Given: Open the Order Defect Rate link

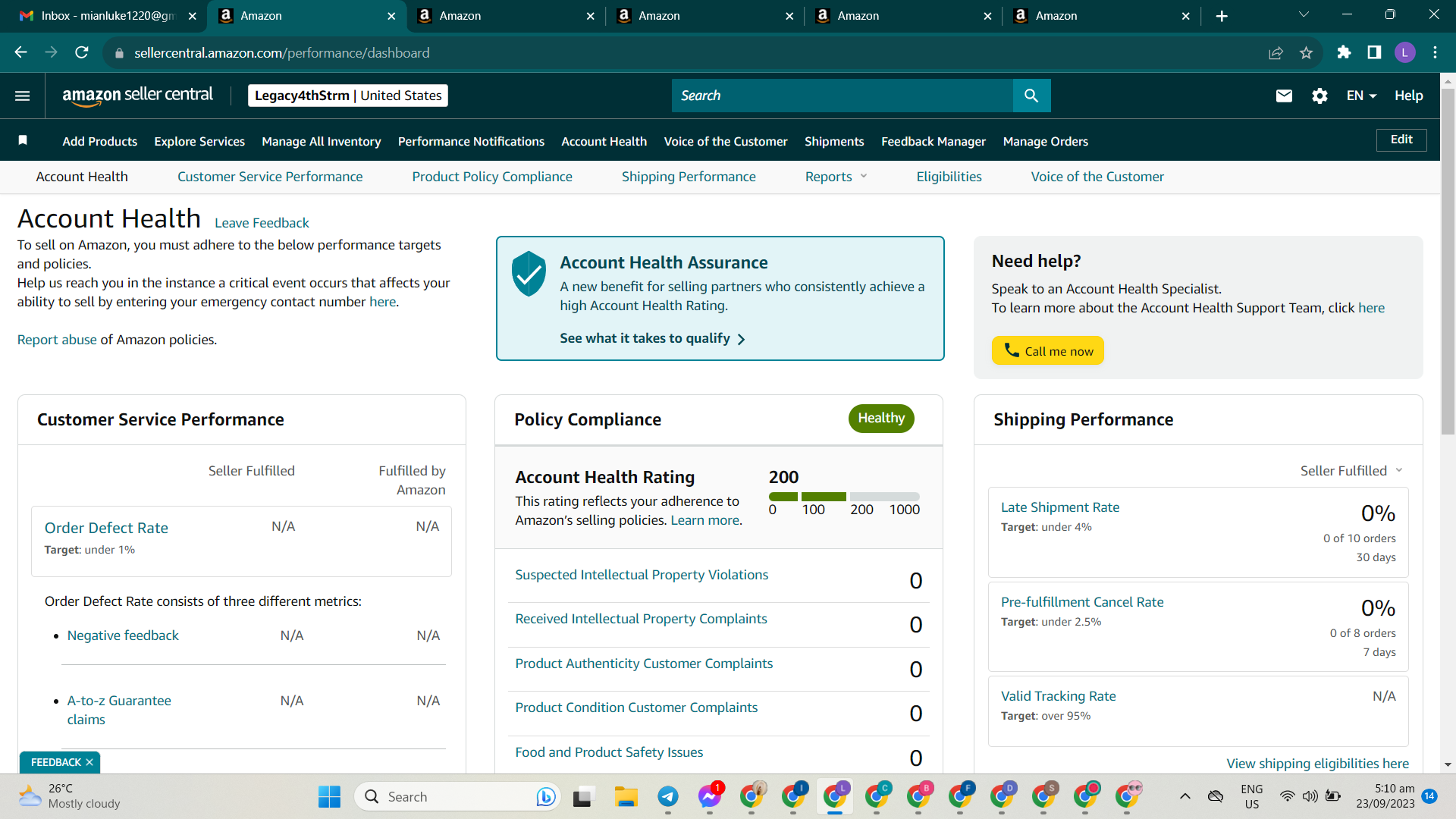Looking at the screenshot, I should pos(106,528).
